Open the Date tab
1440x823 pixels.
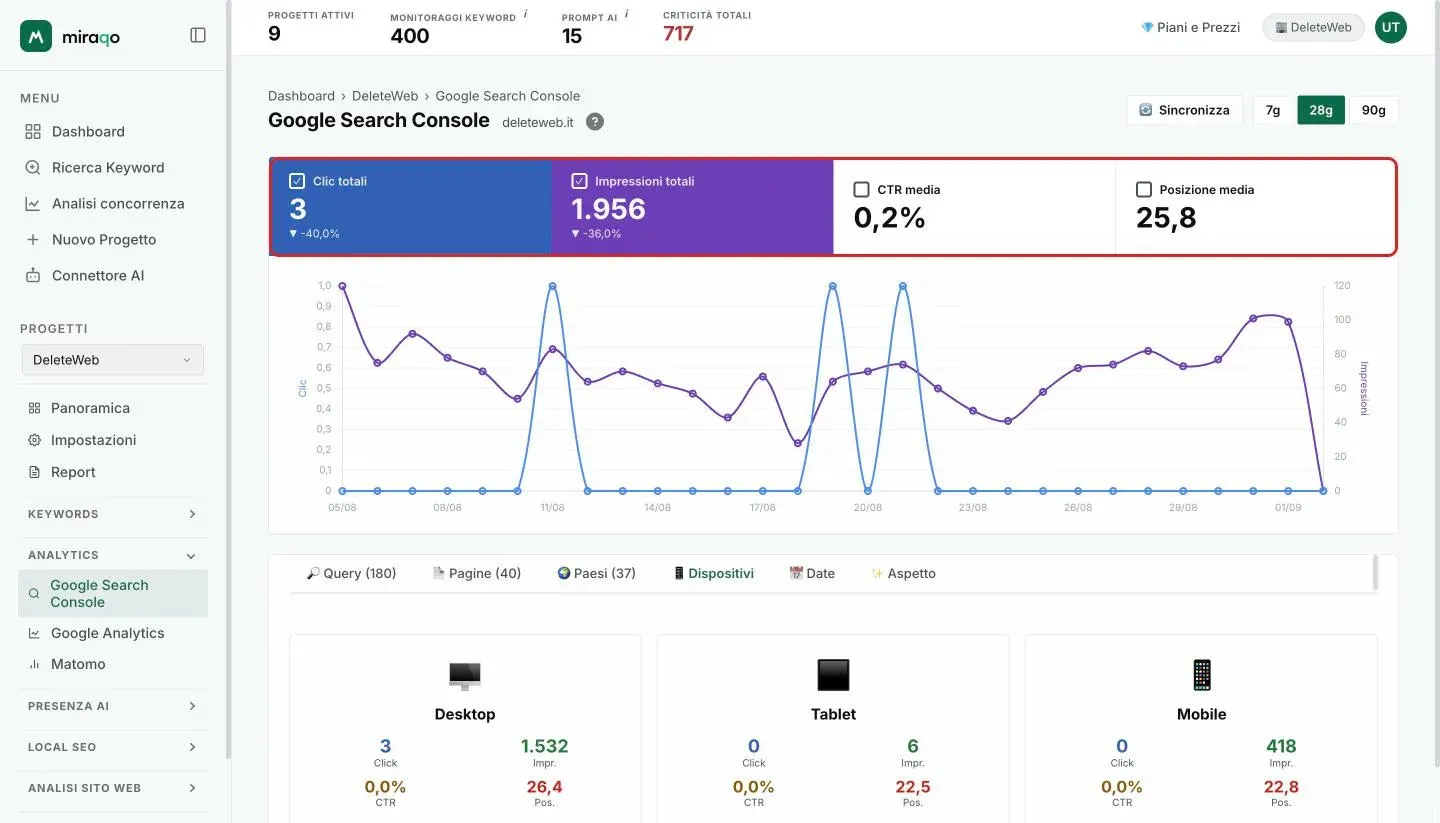[812, 573]
